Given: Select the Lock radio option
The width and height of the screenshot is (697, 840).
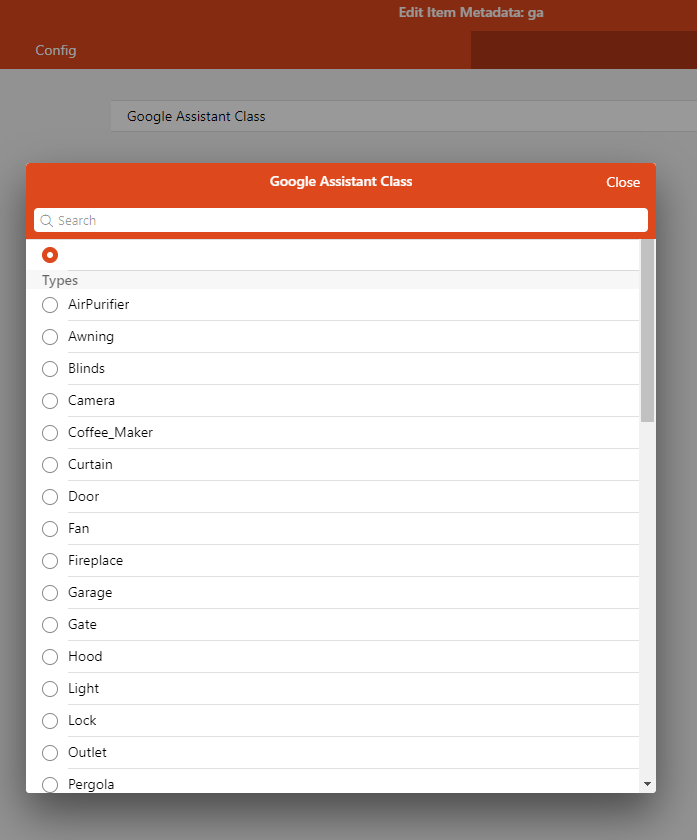Looking at the screenshot, I should pos(50,721).
